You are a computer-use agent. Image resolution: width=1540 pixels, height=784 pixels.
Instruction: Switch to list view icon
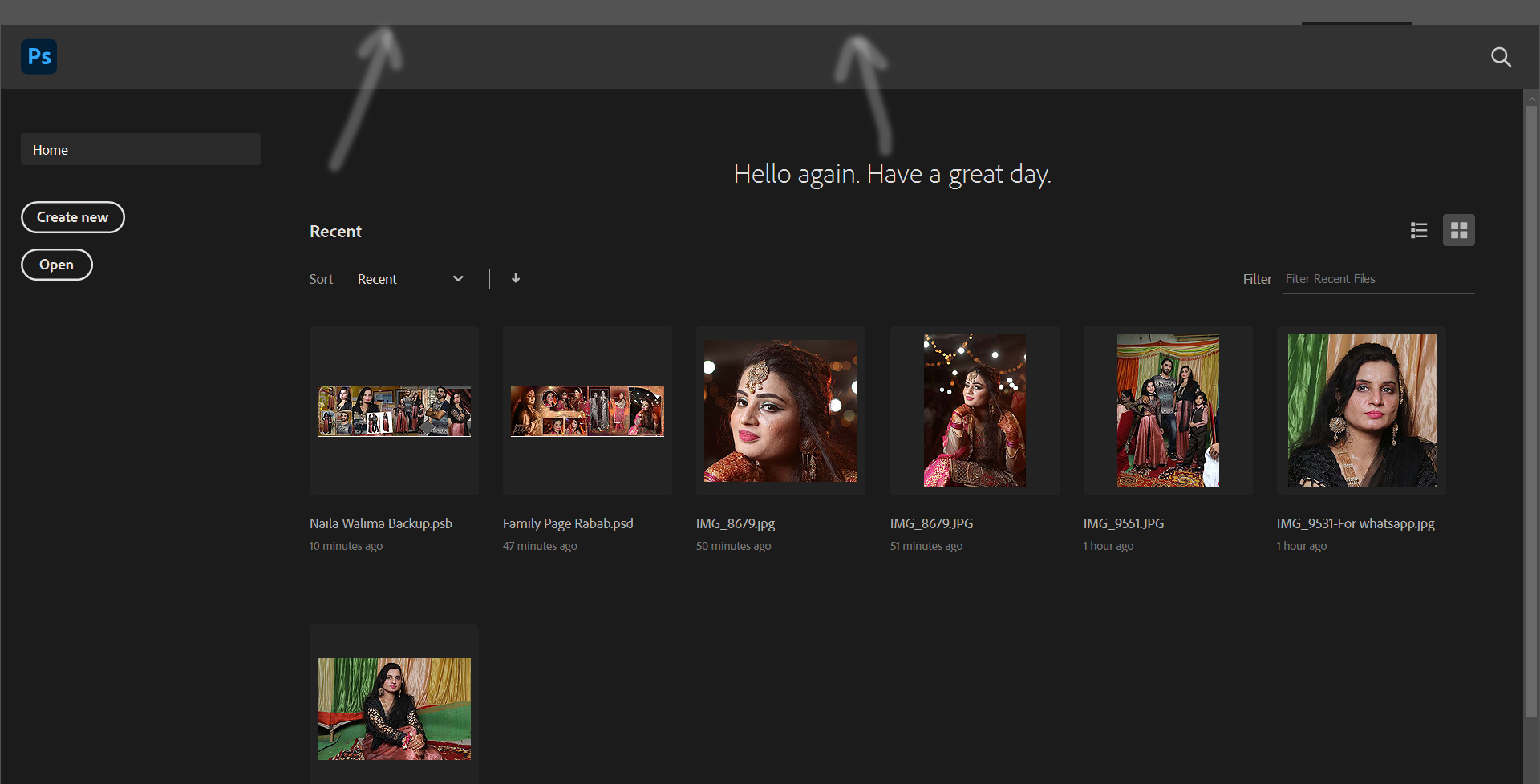click(x=1419, y=230)
